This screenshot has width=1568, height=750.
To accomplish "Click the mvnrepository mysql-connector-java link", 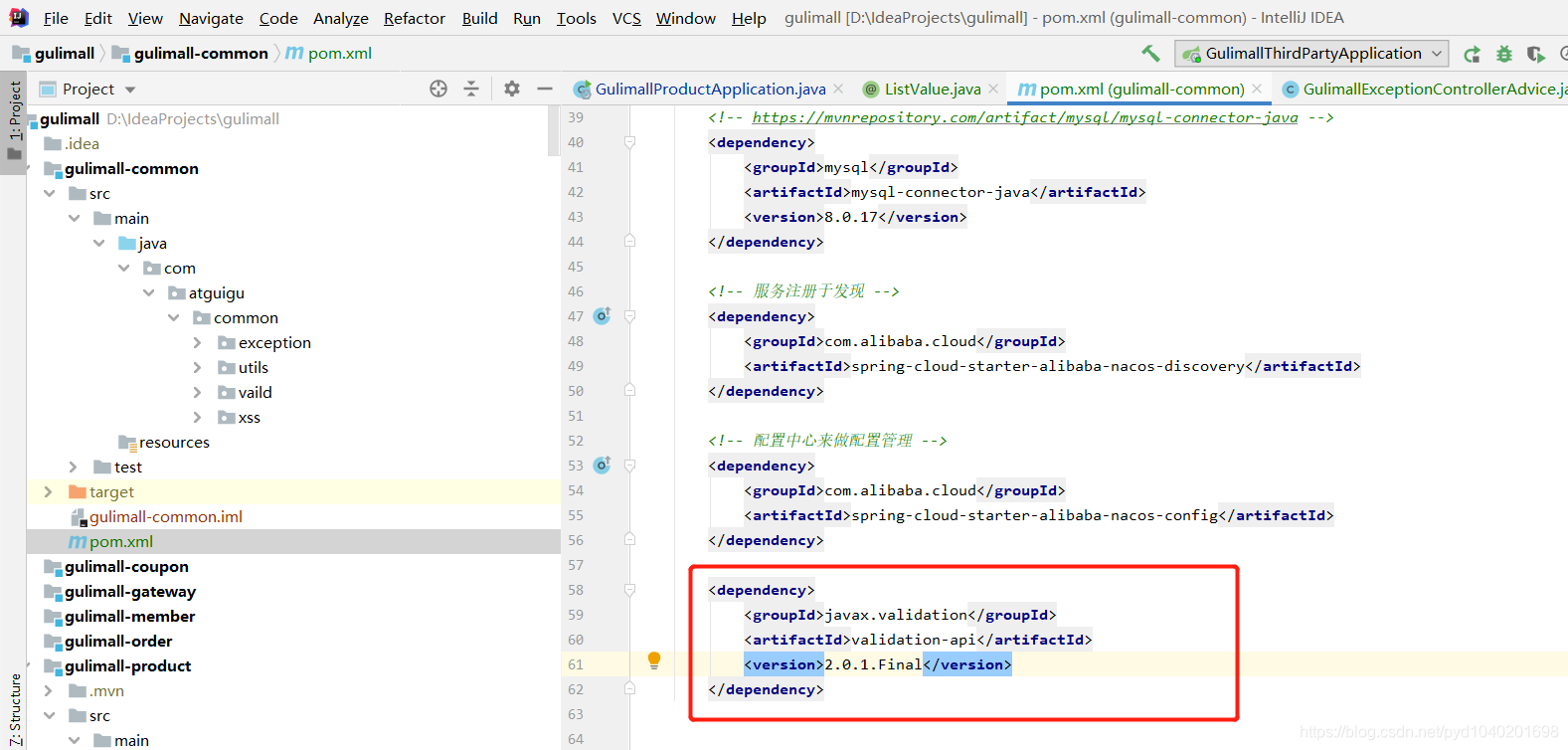I will click(1025, 117).
